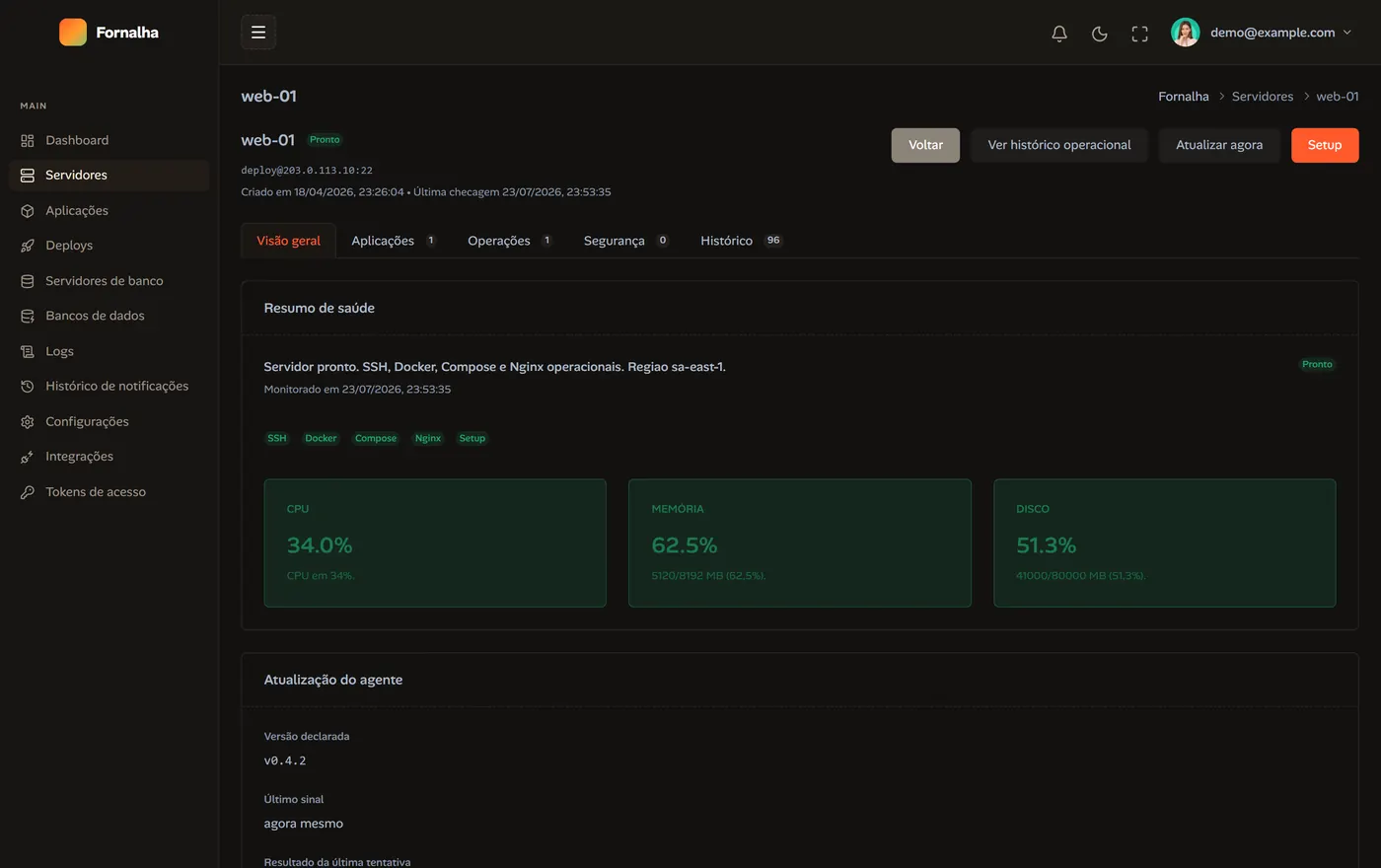Click the Fornalha logo icon
Screen dimensions: 1381x868
(73, 33)
